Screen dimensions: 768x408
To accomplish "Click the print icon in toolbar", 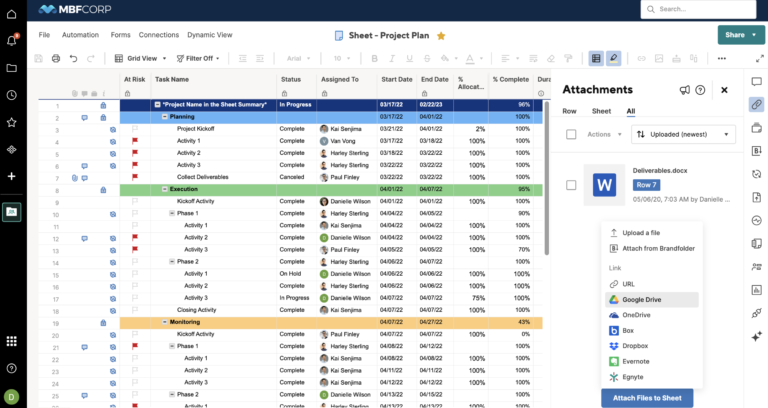I will (x=55, y=59).
